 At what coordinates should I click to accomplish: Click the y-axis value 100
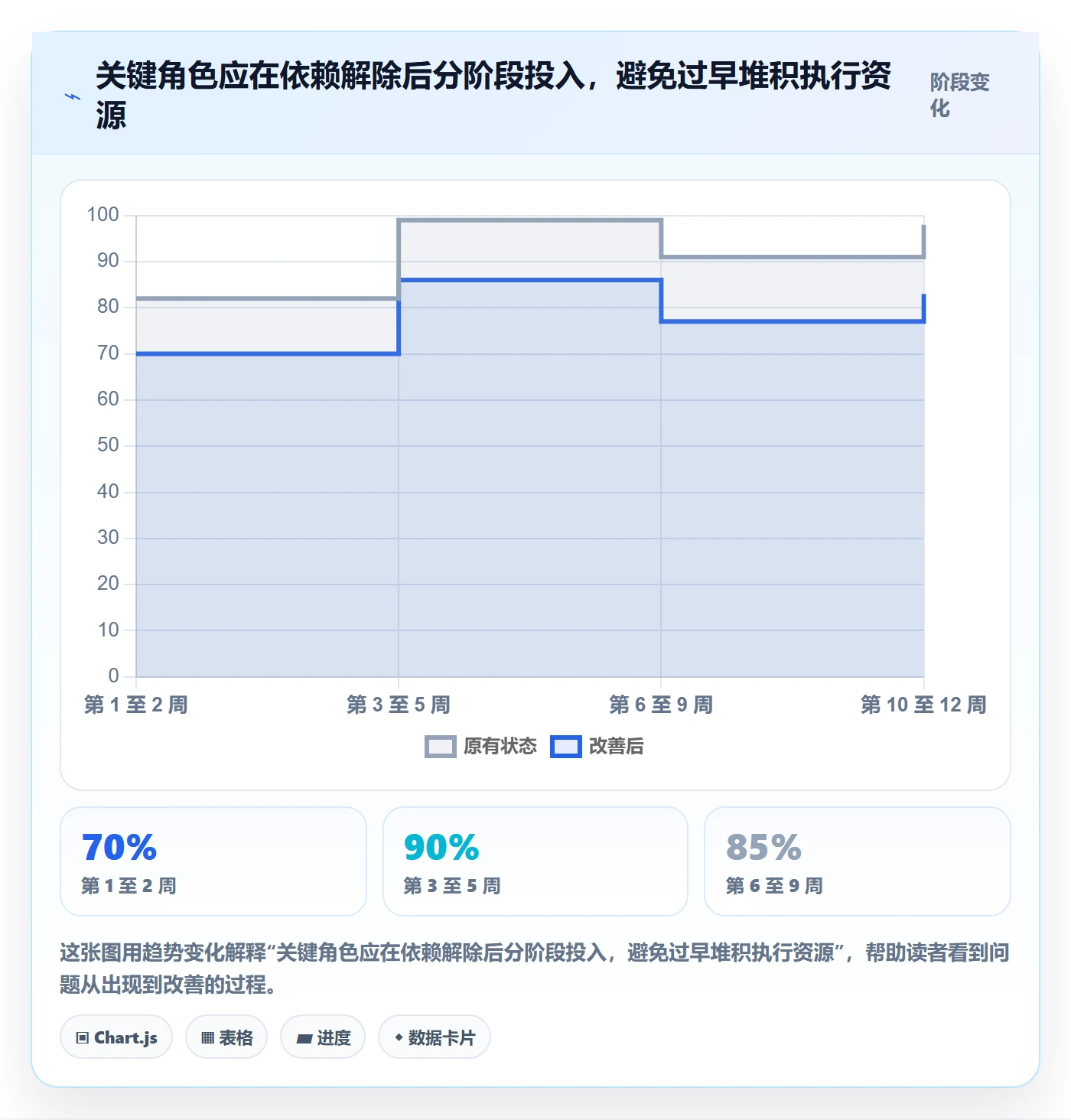tap(103, 214)
